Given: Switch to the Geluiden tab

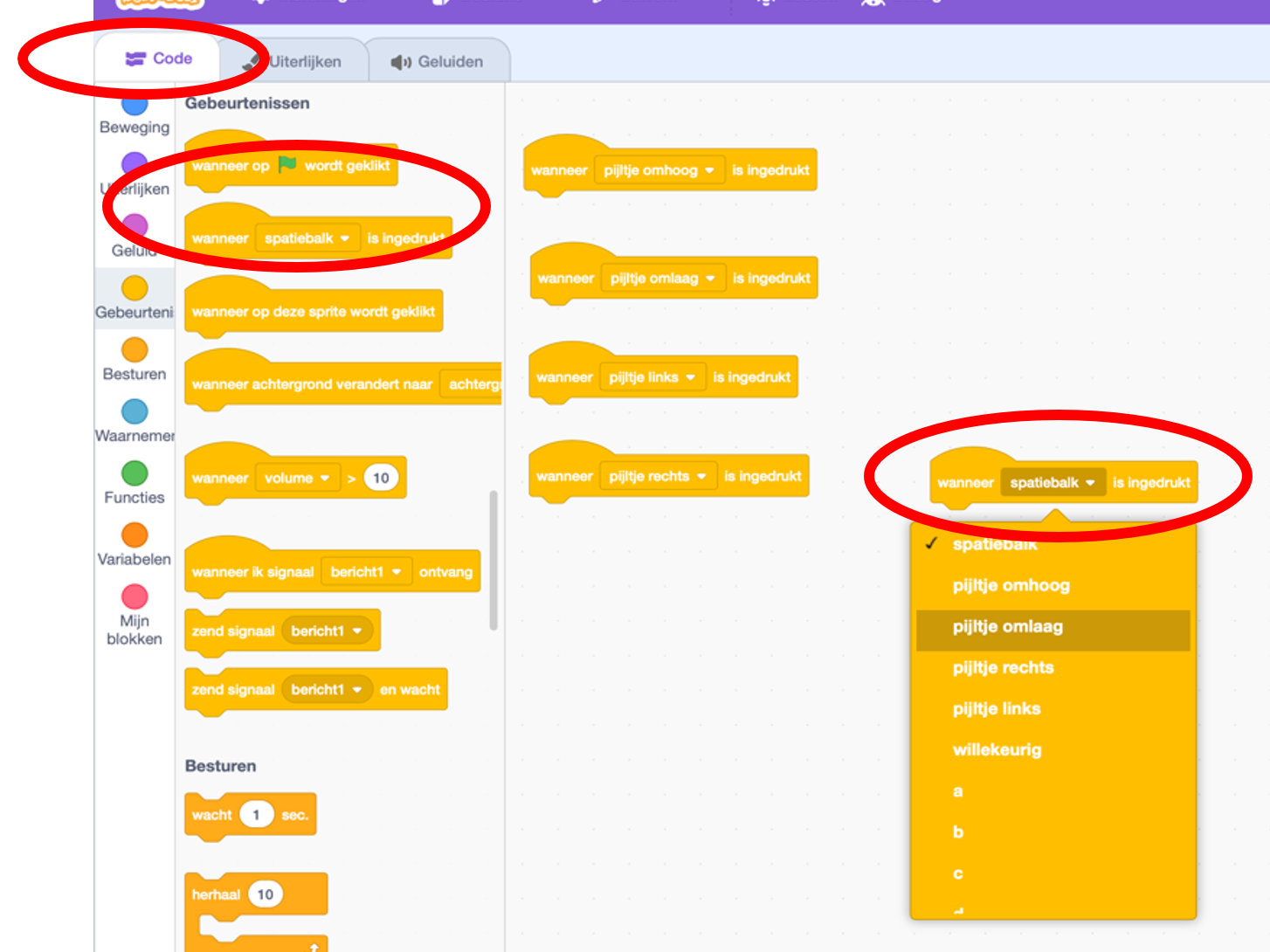Looking at the screenshot, I should (438, 62).
